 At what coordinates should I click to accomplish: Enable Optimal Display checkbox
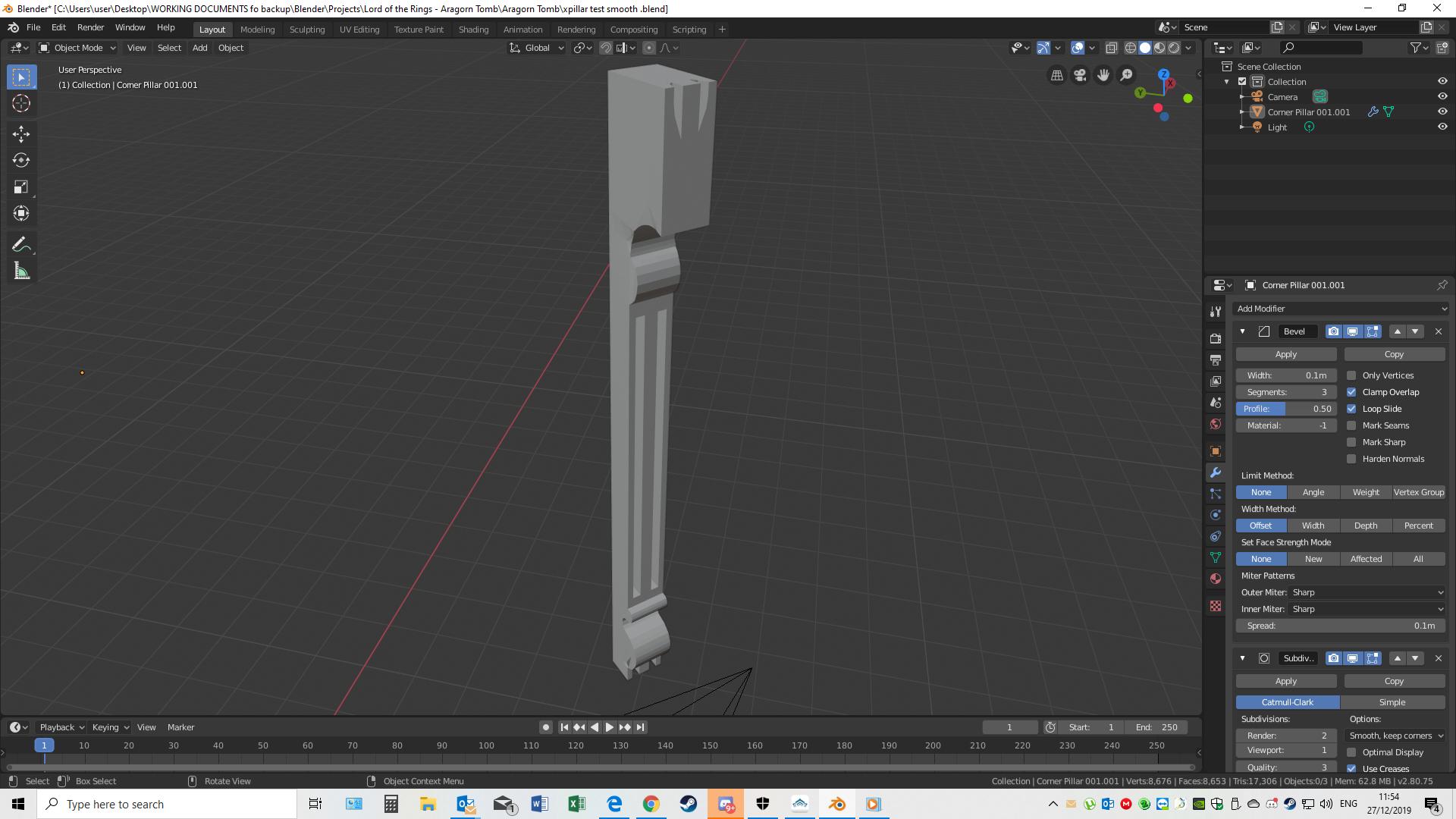[x=1351, y=752]
